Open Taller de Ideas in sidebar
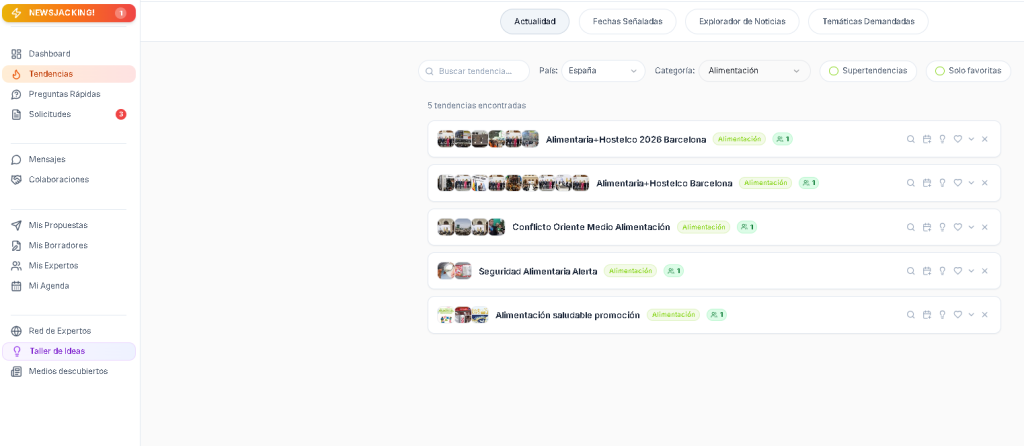 click(57, 351)
